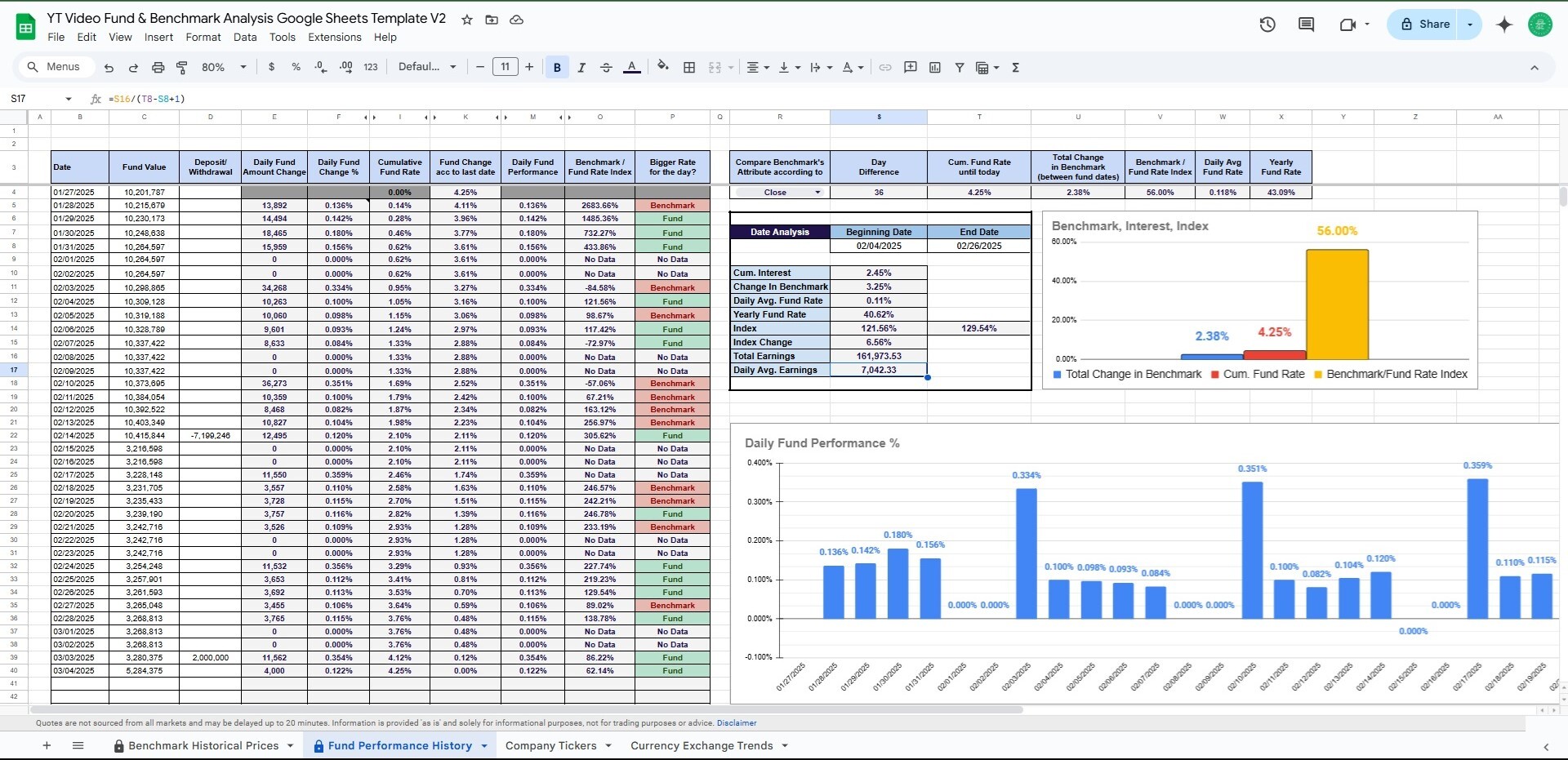Open the zoom 80% dropdown
This screenshot has height=760, width=1568.
point(224,68)
